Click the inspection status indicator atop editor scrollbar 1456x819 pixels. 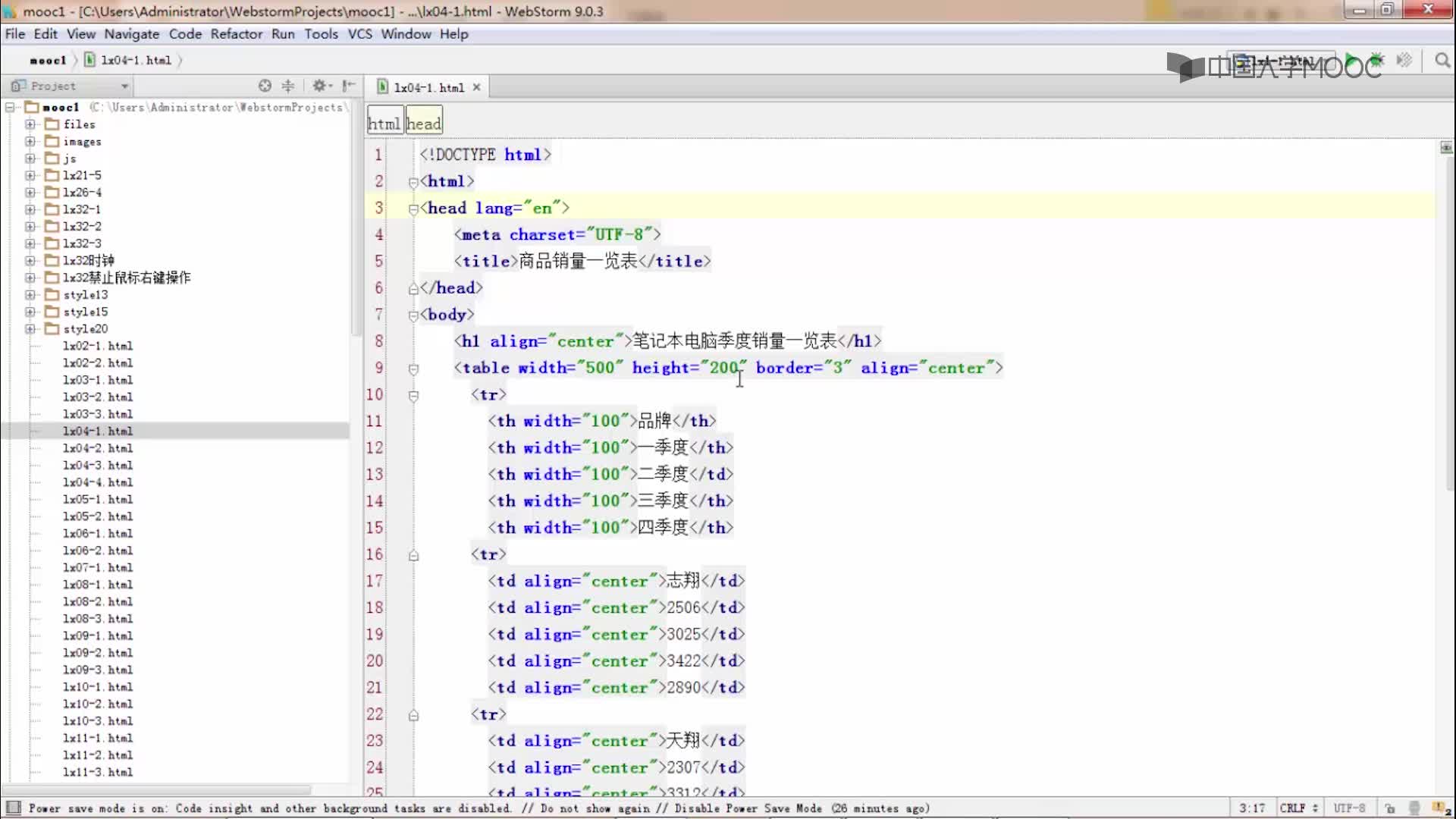tap(1446, 147)
